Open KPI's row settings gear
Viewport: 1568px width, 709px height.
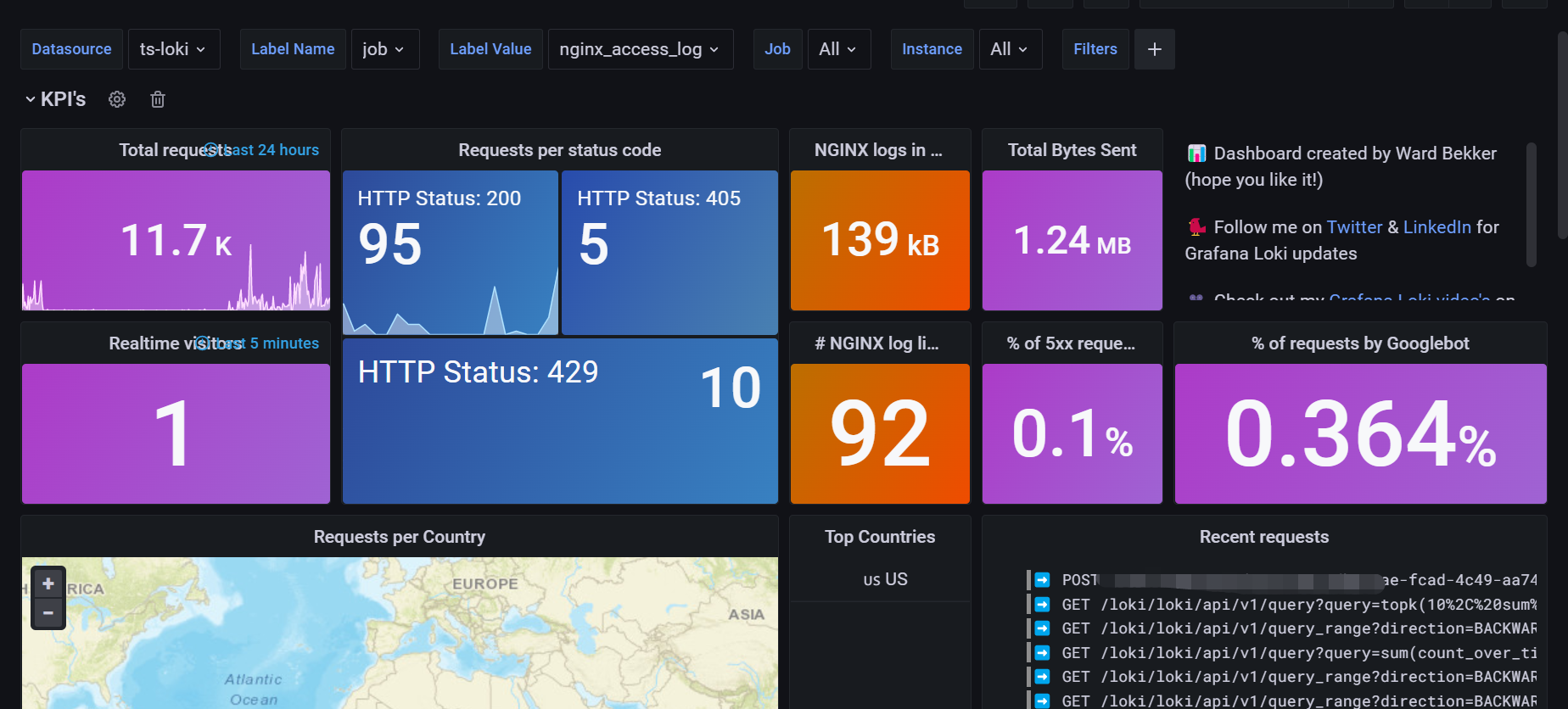(x=117, y=99)
